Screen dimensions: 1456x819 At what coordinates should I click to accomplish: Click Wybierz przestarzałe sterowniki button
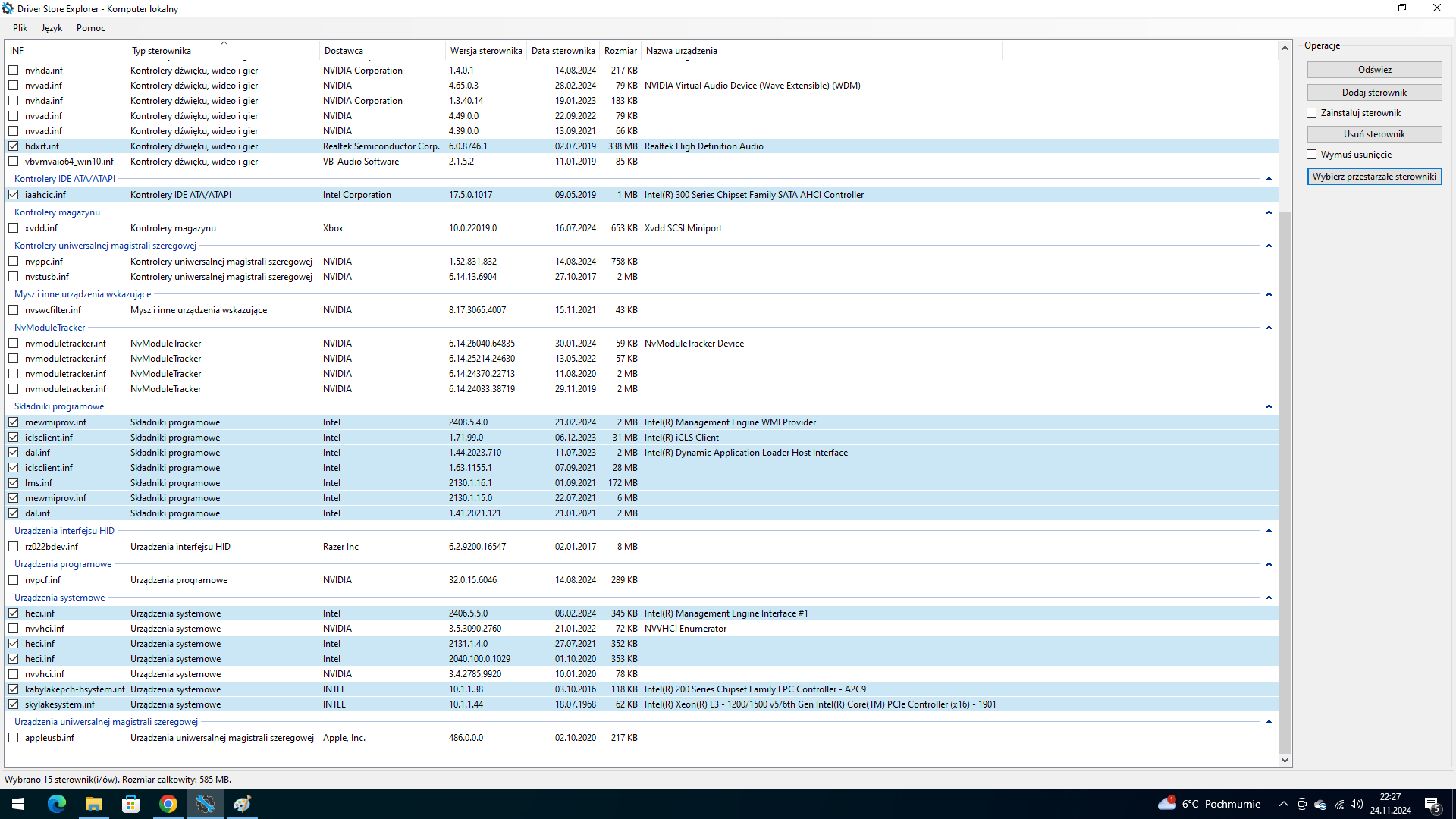[x=1374, y=177]
